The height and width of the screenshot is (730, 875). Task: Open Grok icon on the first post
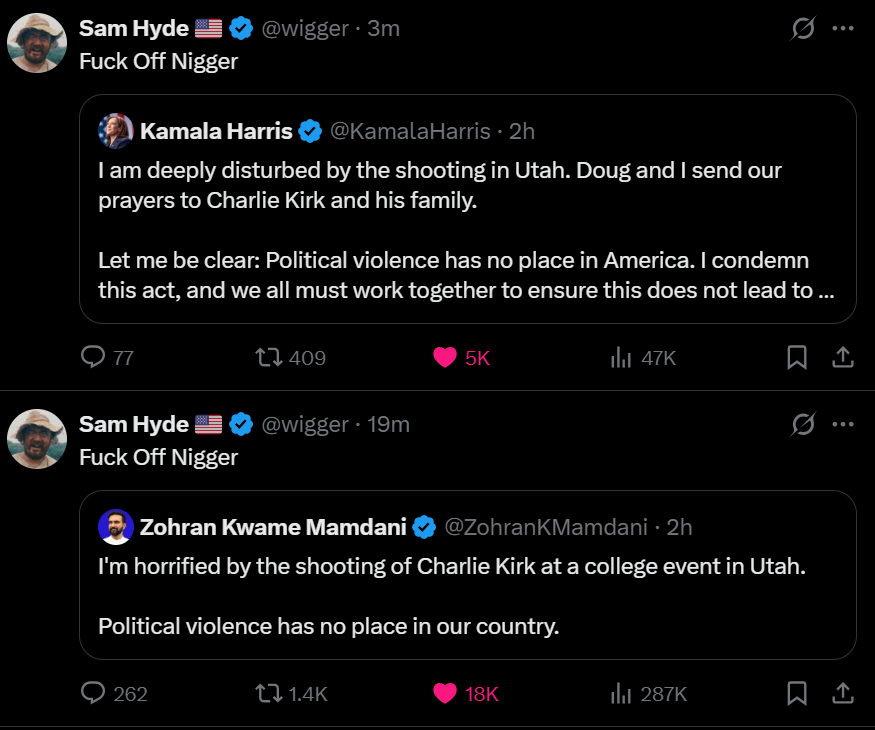point(803,29)
